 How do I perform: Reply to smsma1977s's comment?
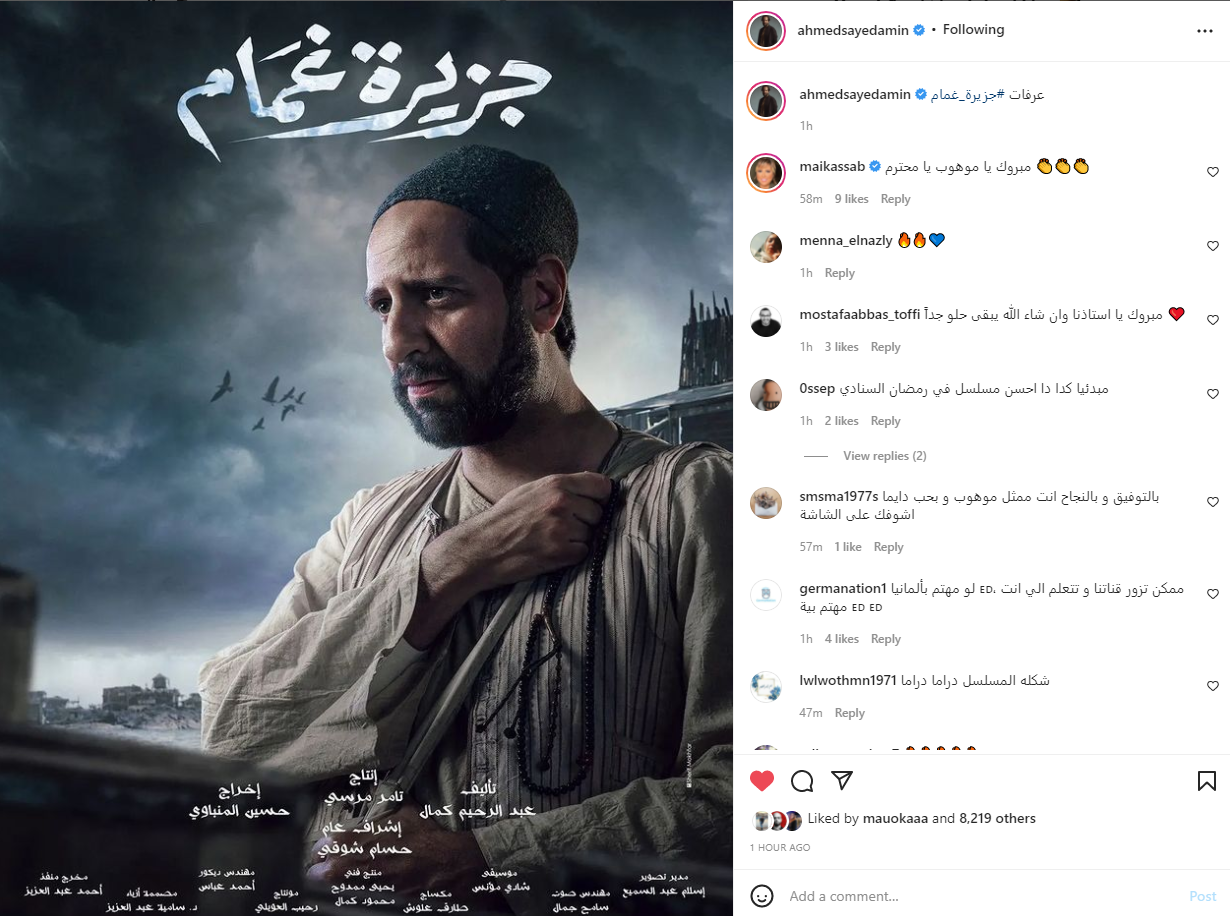pyautogui.click(x=888, y=547)
